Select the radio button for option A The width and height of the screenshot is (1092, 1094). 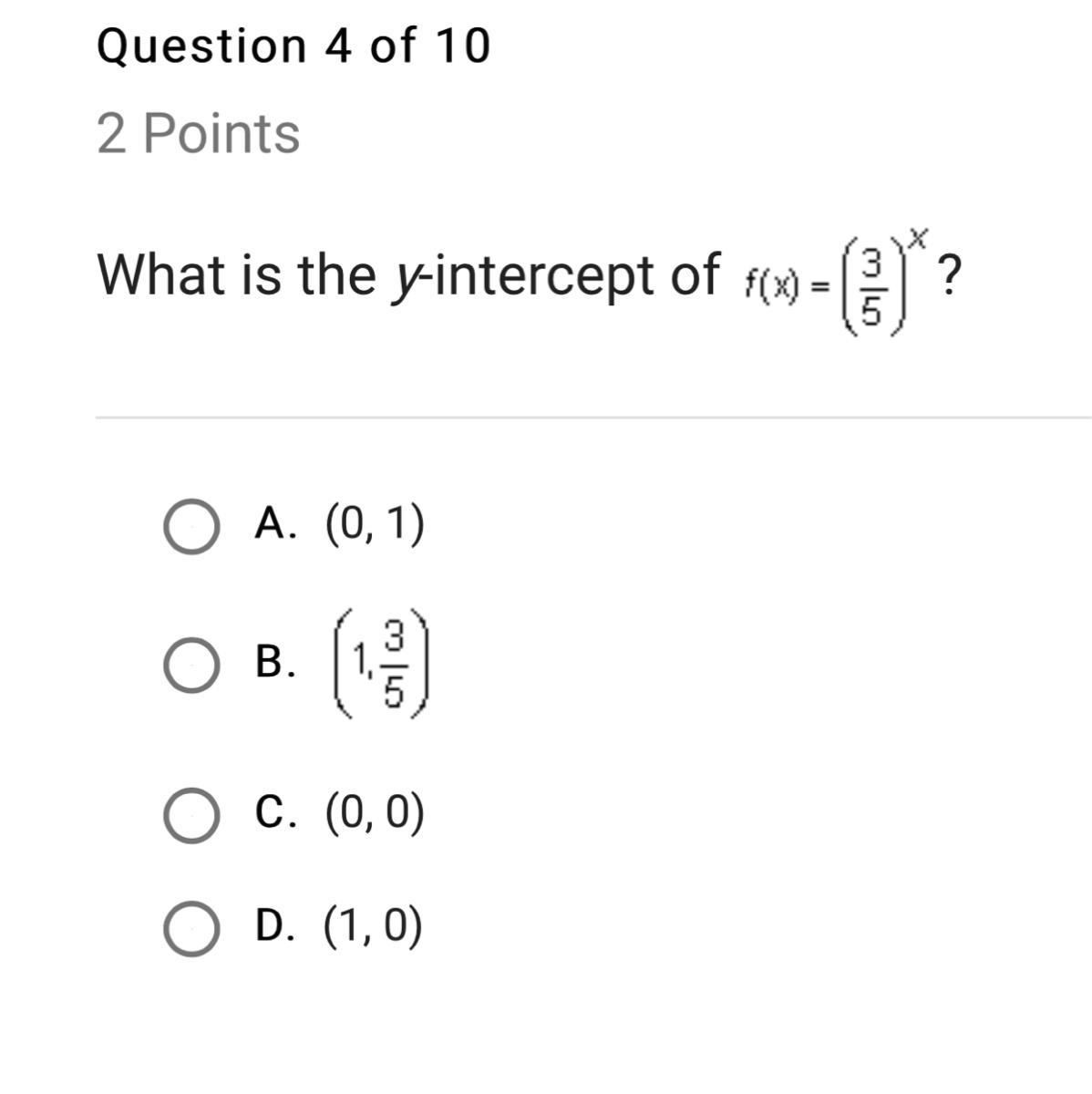pos(191,526)
